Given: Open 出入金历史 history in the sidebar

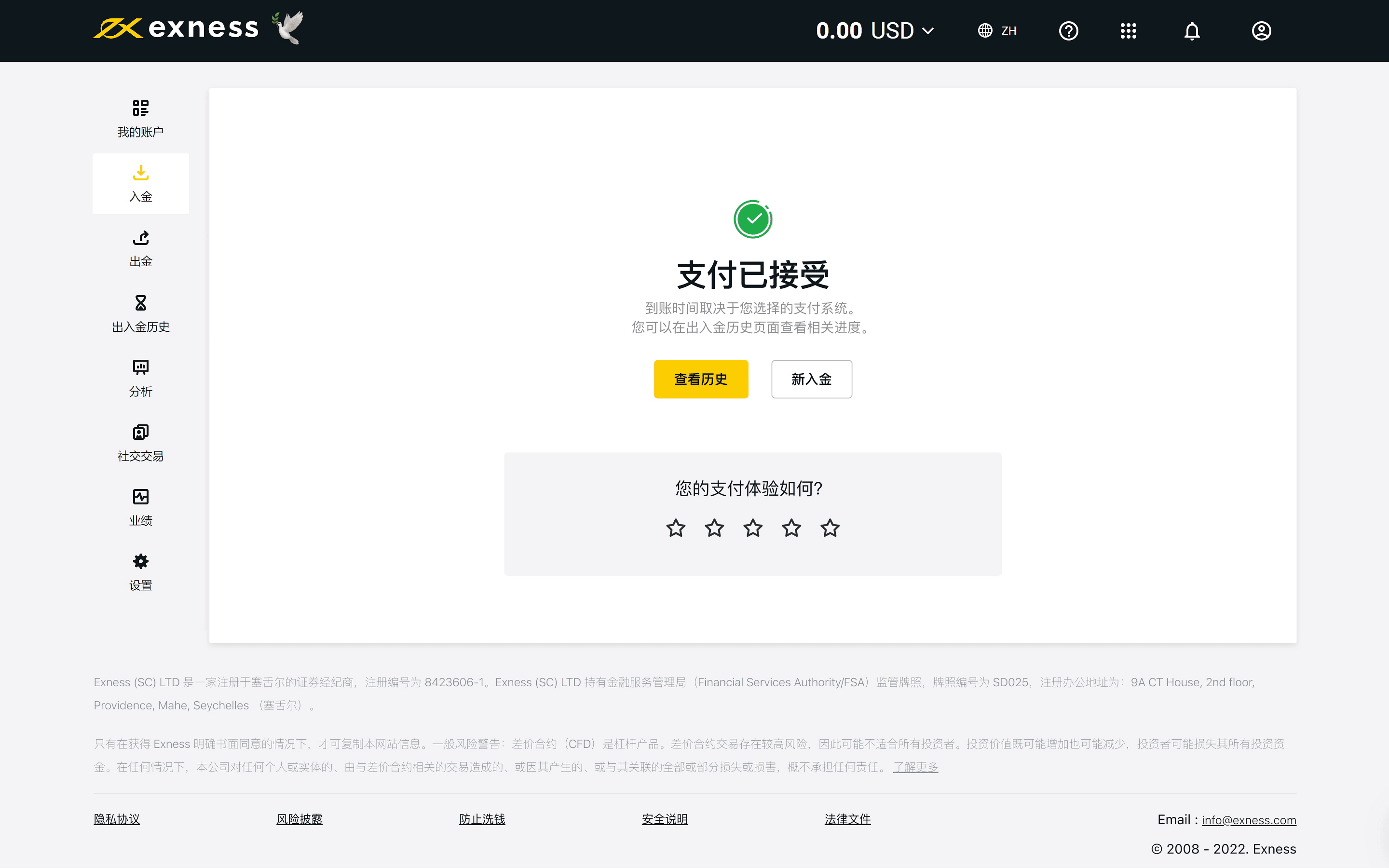Looking at the screenshot, I should click(141, 313).
